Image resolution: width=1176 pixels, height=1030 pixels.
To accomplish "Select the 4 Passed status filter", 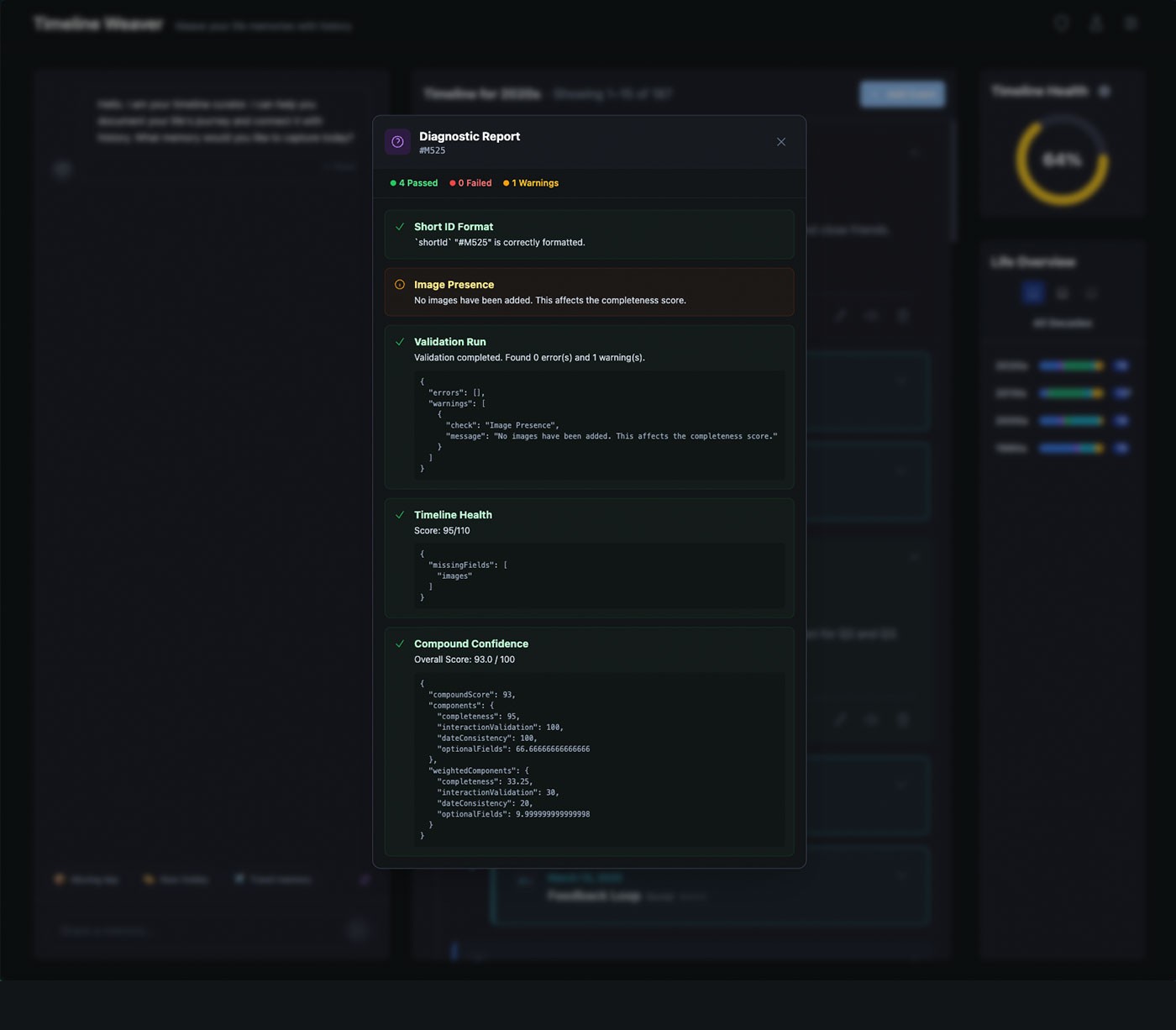I will point(414,183).
